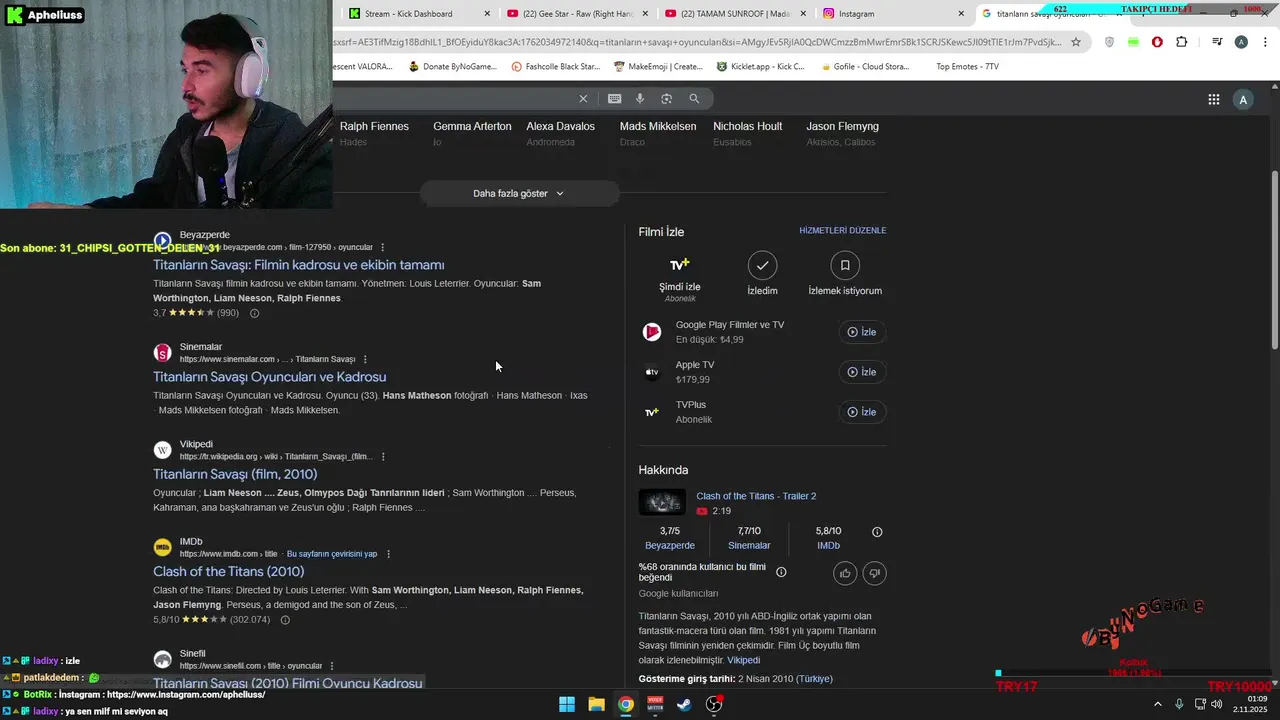This screenshot has height=720, width=1280.
Task: Open File Explorer from the taskbar
Action: click(596, 704)
